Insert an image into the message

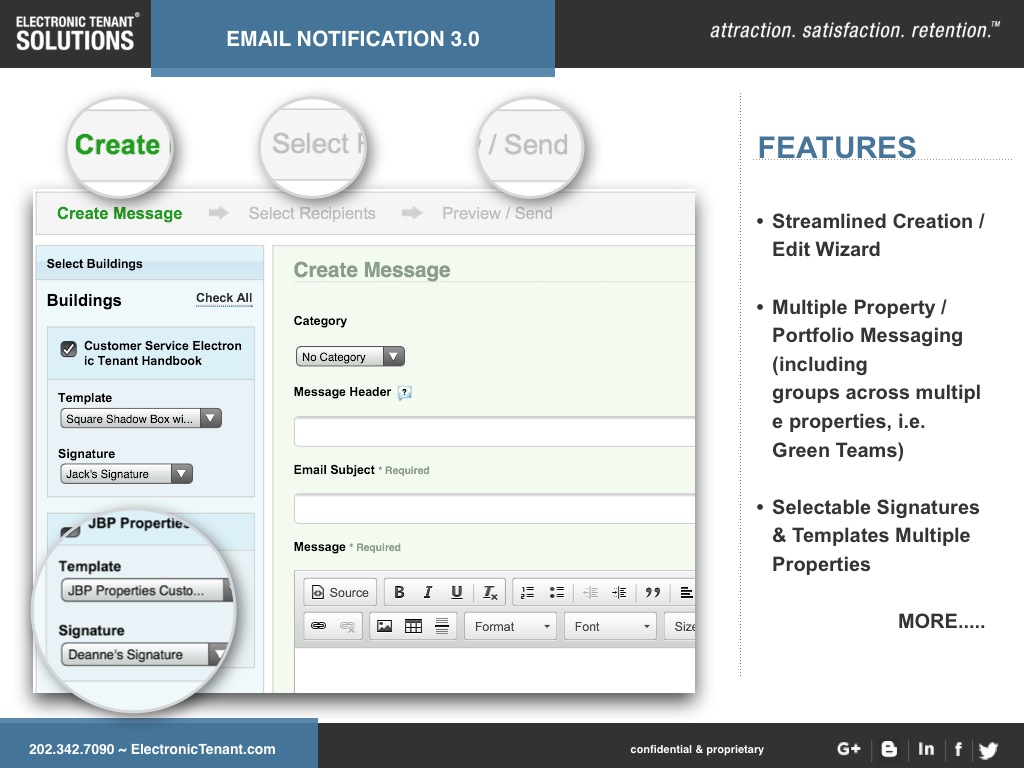[x=384, y=626]
